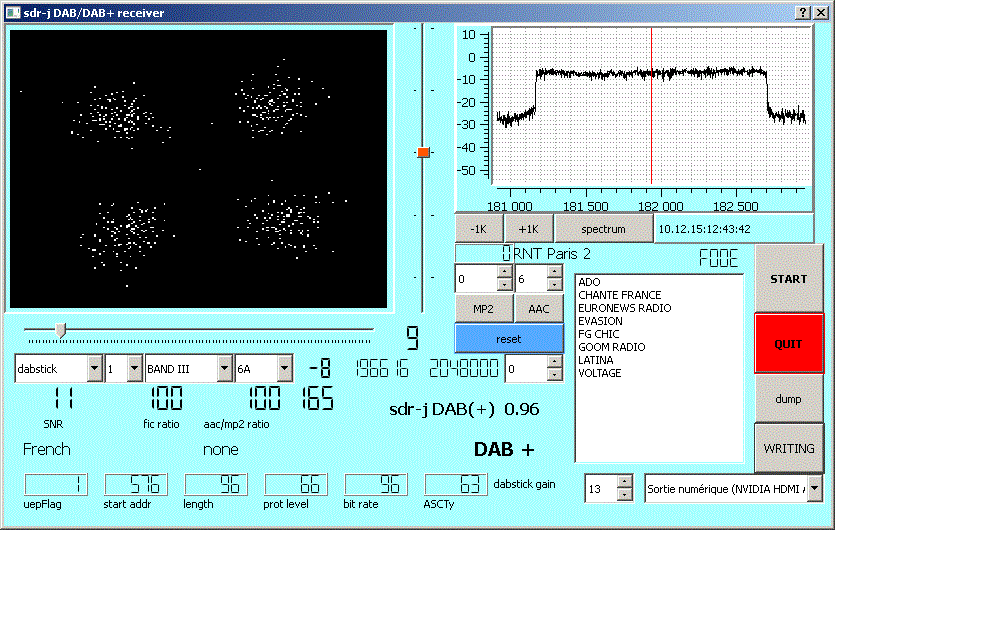Select FG CHIC service
The image size is (1008, 630).
point(598,334)
